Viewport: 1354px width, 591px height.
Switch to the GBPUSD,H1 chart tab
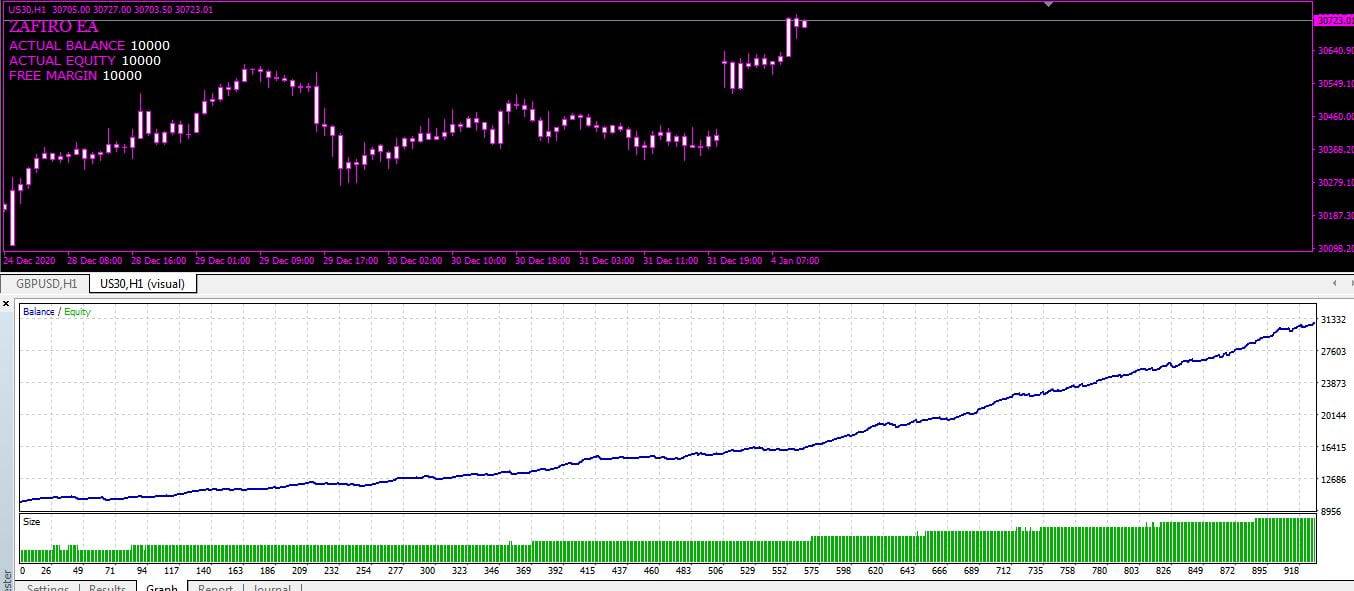point(46,284)
